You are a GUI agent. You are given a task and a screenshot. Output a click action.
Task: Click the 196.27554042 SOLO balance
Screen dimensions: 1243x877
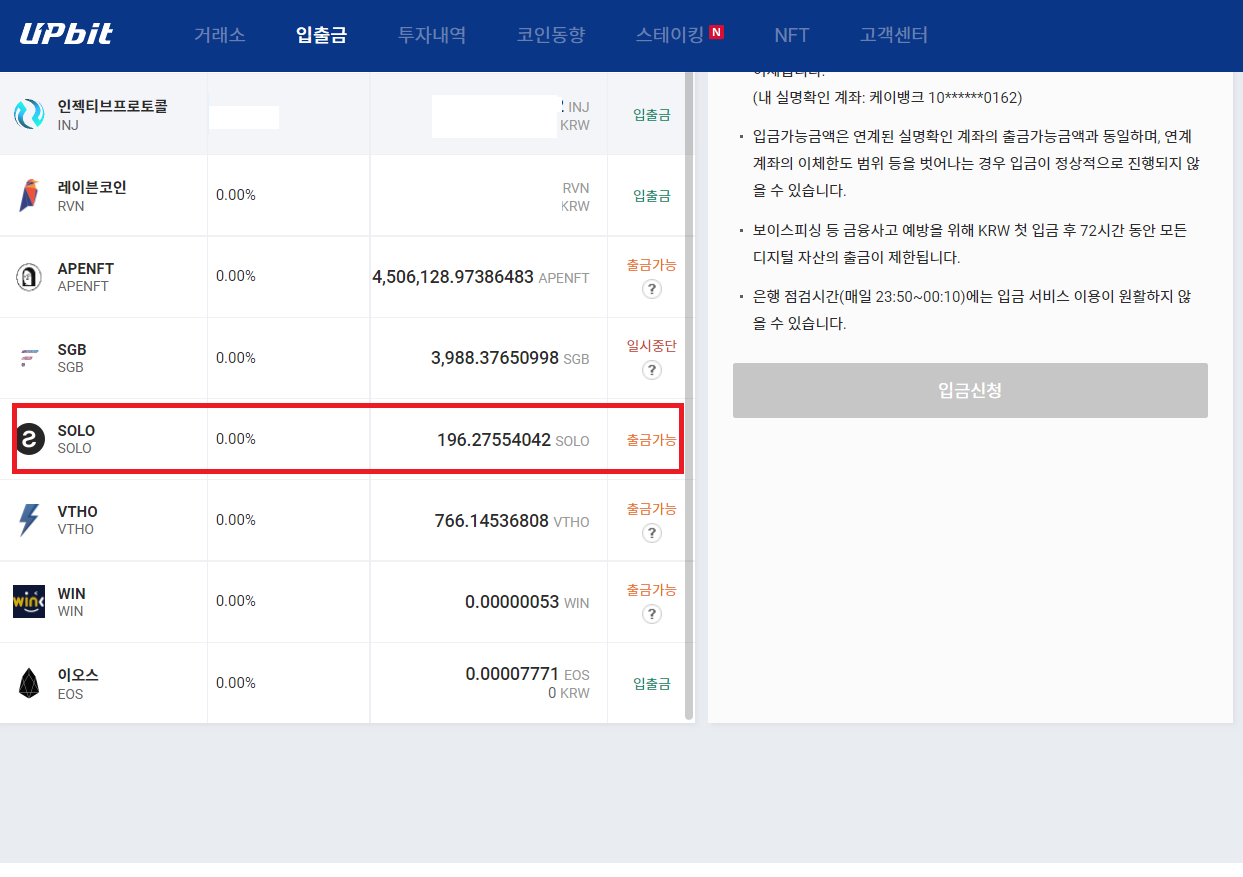point(513,440)
